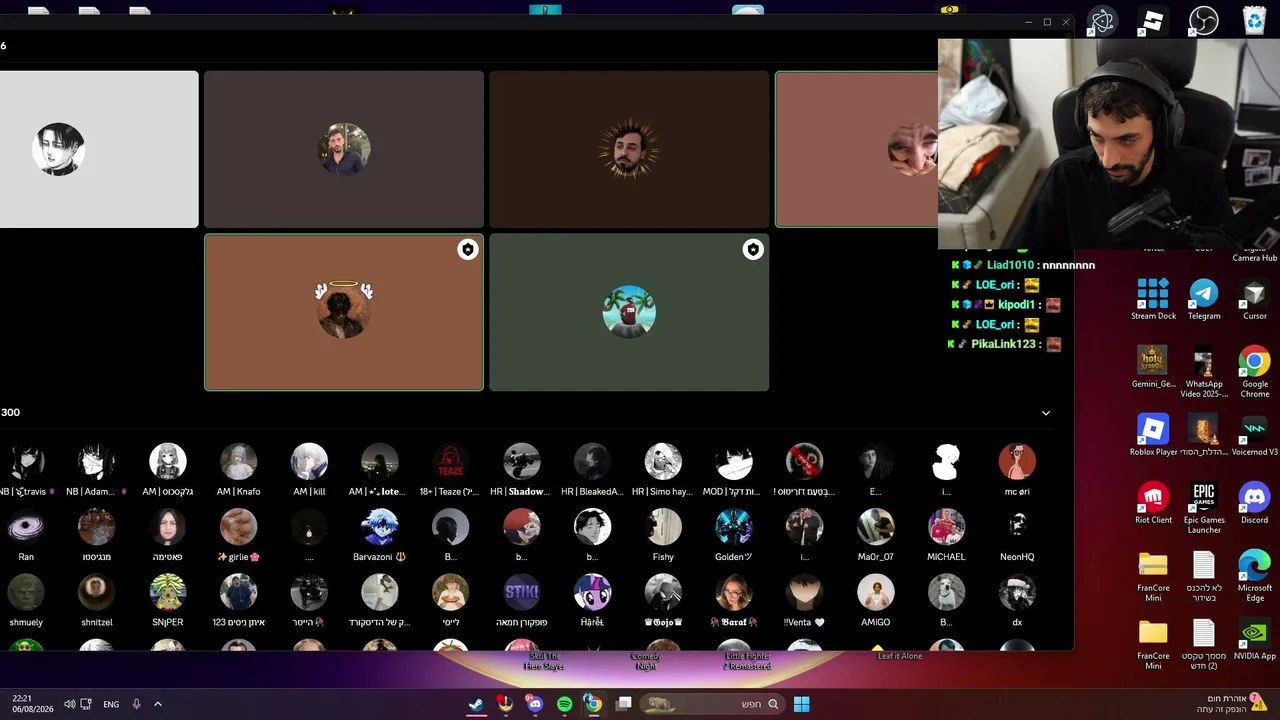Image resolution: width=1280 pixels, height=720 pixels.
Task: Open the weather widget on taskbar
Action: point(1230,703)
